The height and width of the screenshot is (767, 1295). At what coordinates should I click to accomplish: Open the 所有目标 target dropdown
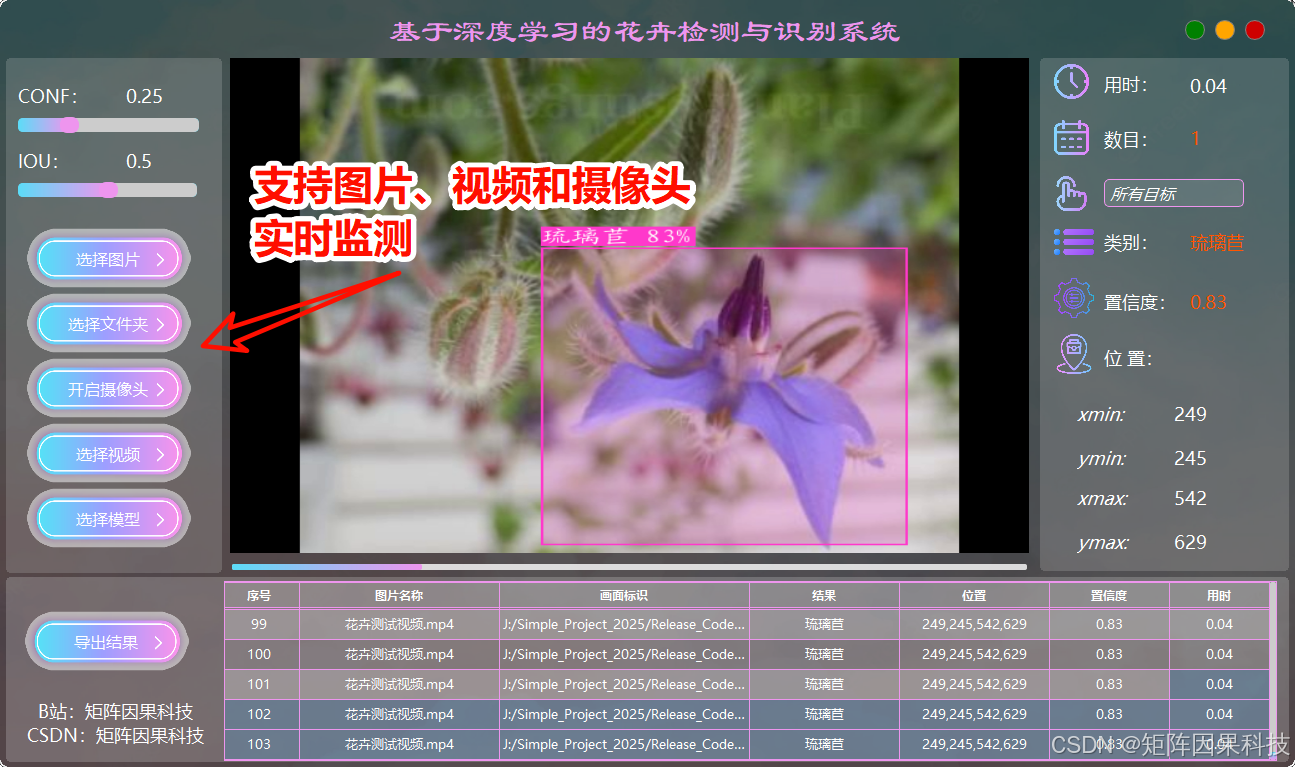[1173, 193]
